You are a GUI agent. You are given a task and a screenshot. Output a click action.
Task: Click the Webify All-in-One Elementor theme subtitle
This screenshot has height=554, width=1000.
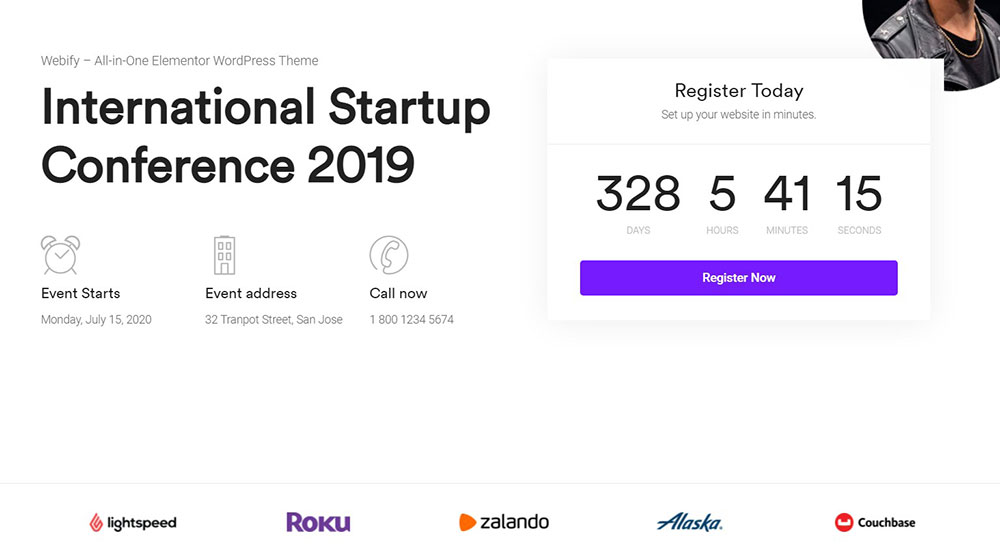(x=179, y=61)
